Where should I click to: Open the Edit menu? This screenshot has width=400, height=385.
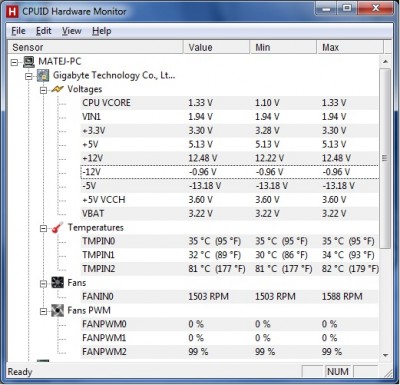click(44, 31)
